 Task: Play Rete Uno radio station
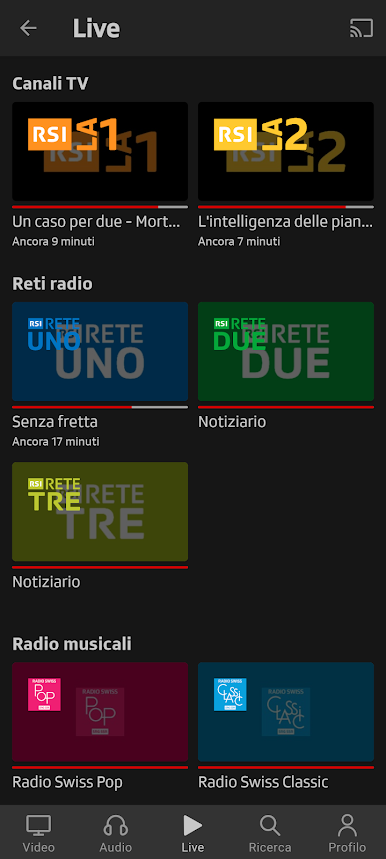click(100, 352)
